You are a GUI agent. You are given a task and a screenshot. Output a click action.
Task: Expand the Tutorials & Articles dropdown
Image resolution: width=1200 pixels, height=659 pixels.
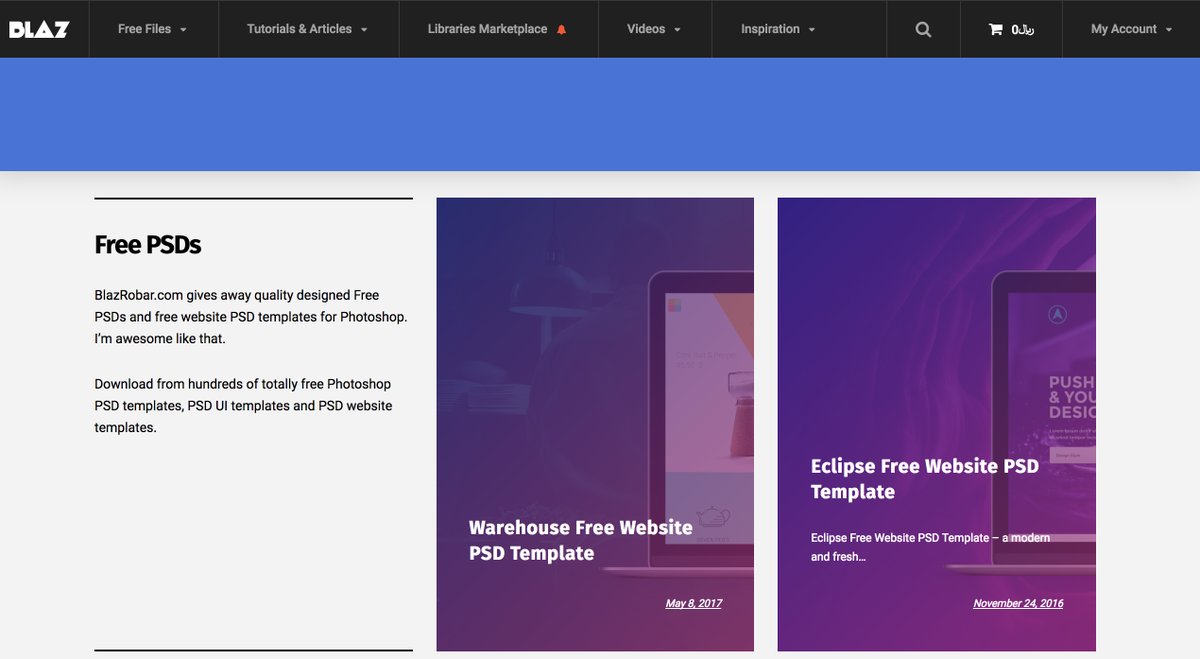tap(307, 29)
